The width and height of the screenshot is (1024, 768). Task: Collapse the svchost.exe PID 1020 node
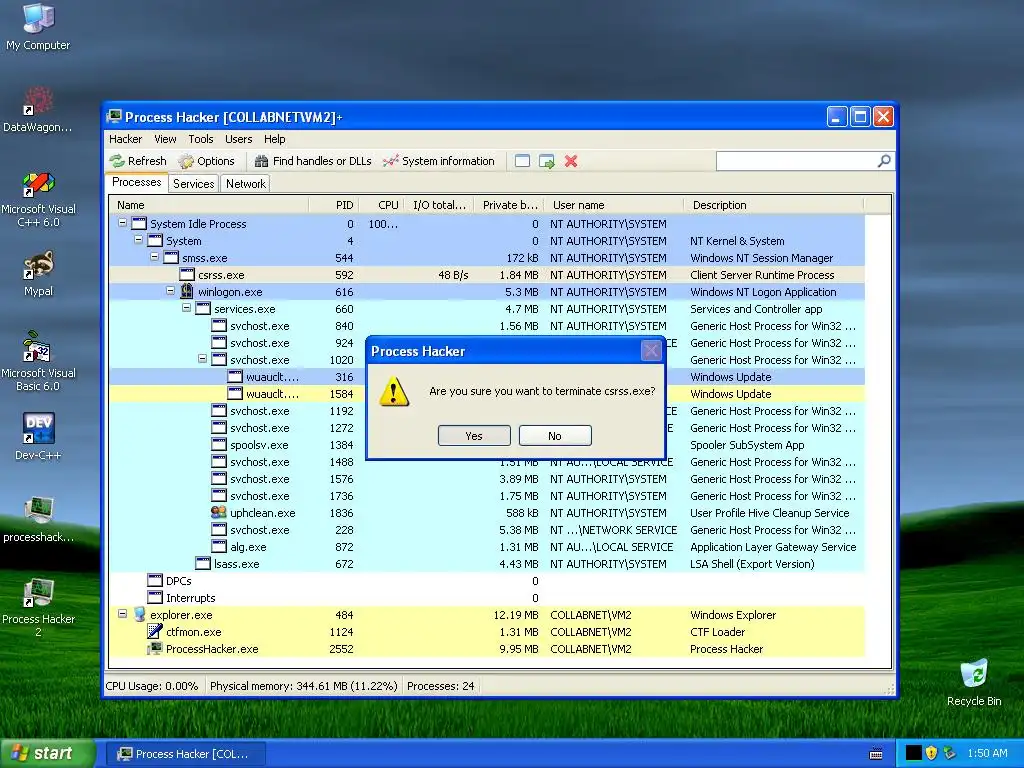(x=202, y=359)
